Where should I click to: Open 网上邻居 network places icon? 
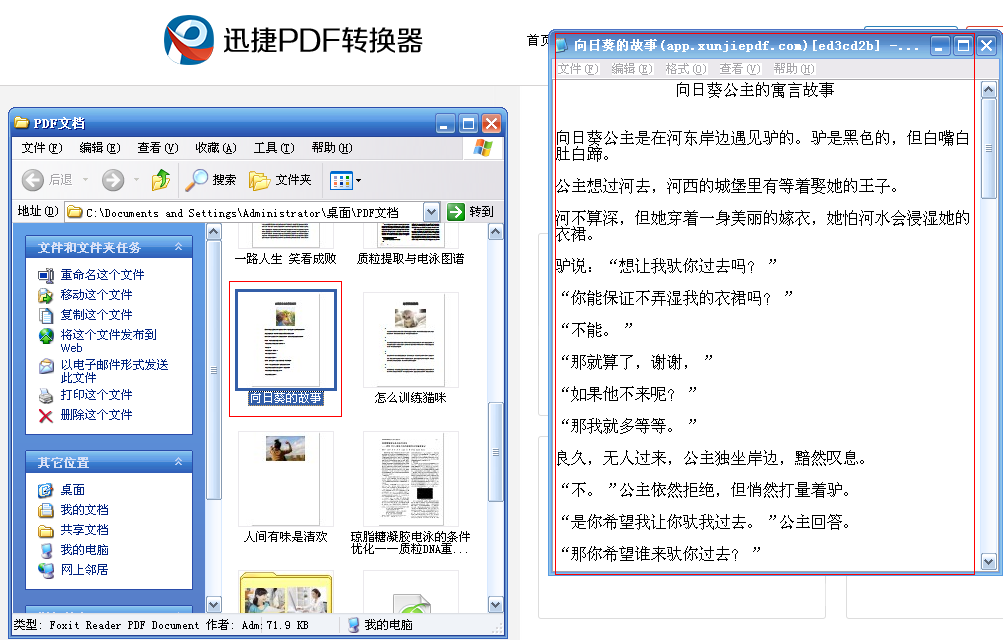tap(46, 570)
